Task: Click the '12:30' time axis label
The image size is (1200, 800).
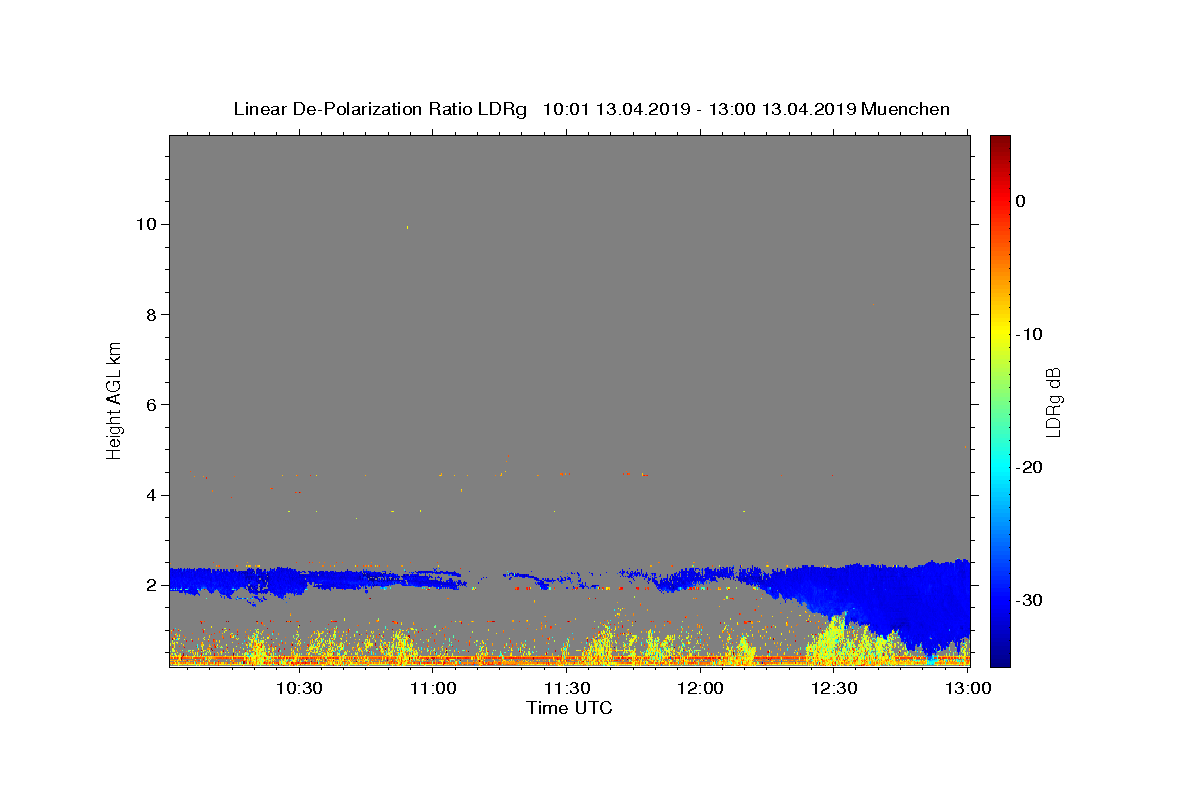Action: click(x=835, y=688)
